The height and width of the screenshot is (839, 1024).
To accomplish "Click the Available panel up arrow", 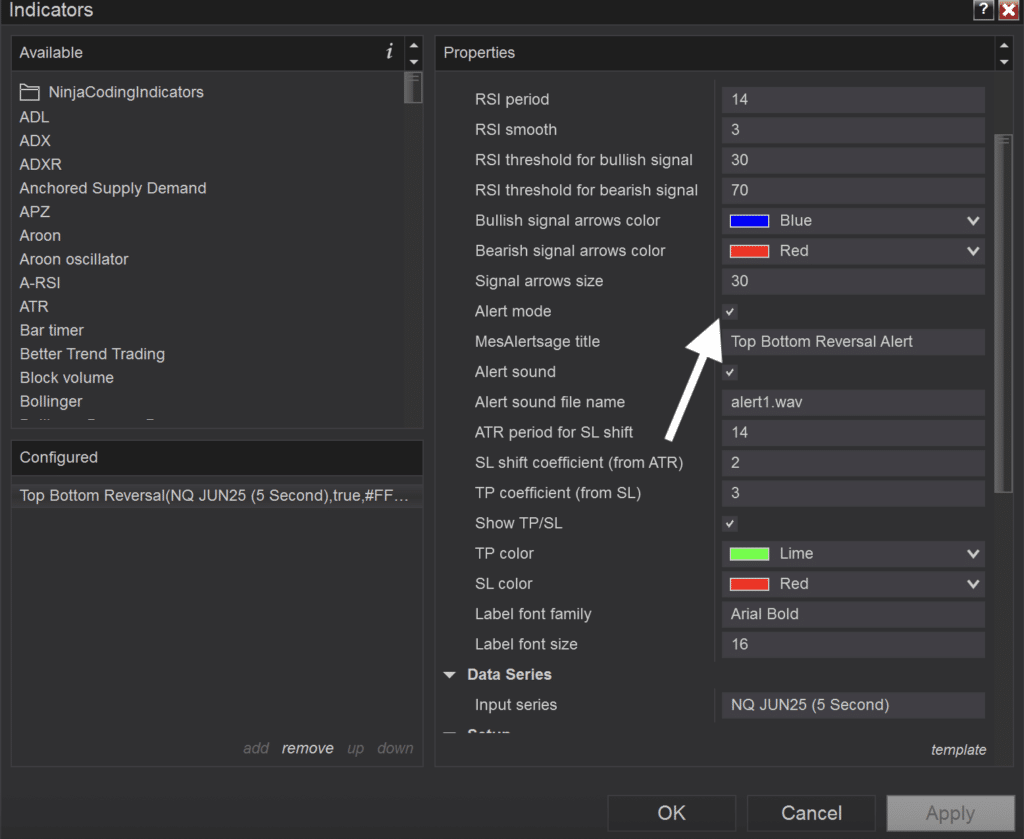I will pyautogui.click(x=414, y=45).
